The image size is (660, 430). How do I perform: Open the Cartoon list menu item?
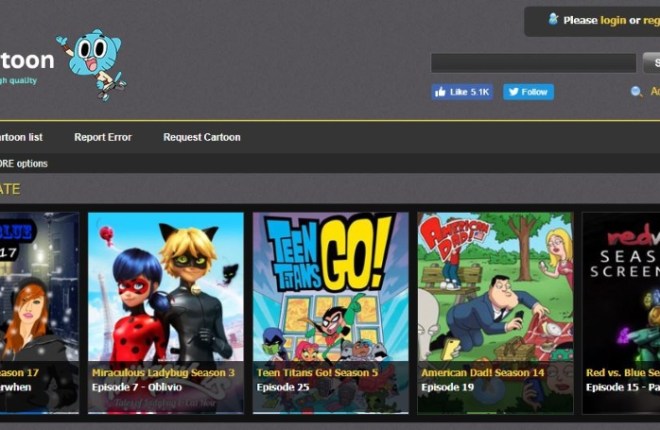pyautogui.click(x=20, y=137)
